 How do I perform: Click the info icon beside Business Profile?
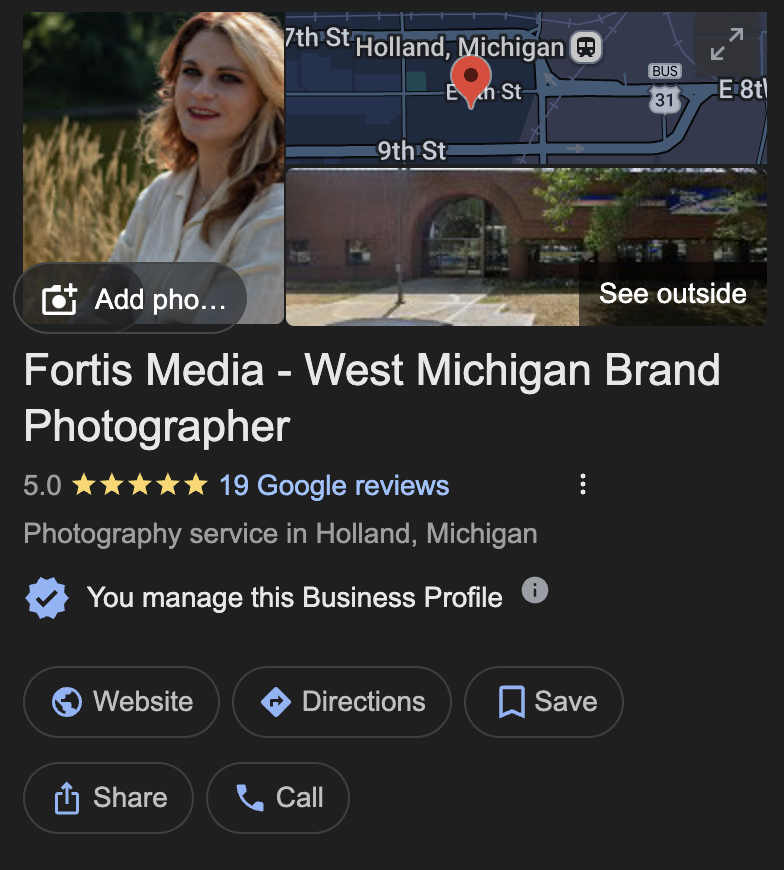click(x=535, y=589)
